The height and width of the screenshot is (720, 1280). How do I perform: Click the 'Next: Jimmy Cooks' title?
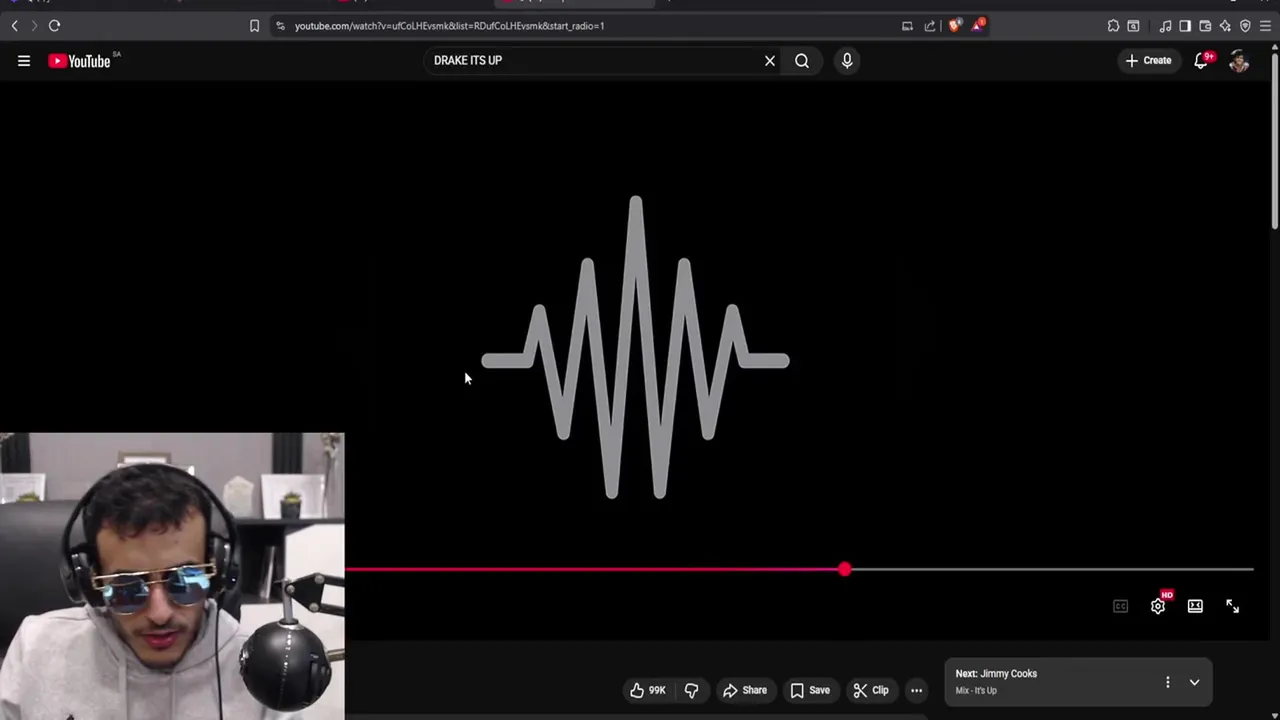coord(996,674)
